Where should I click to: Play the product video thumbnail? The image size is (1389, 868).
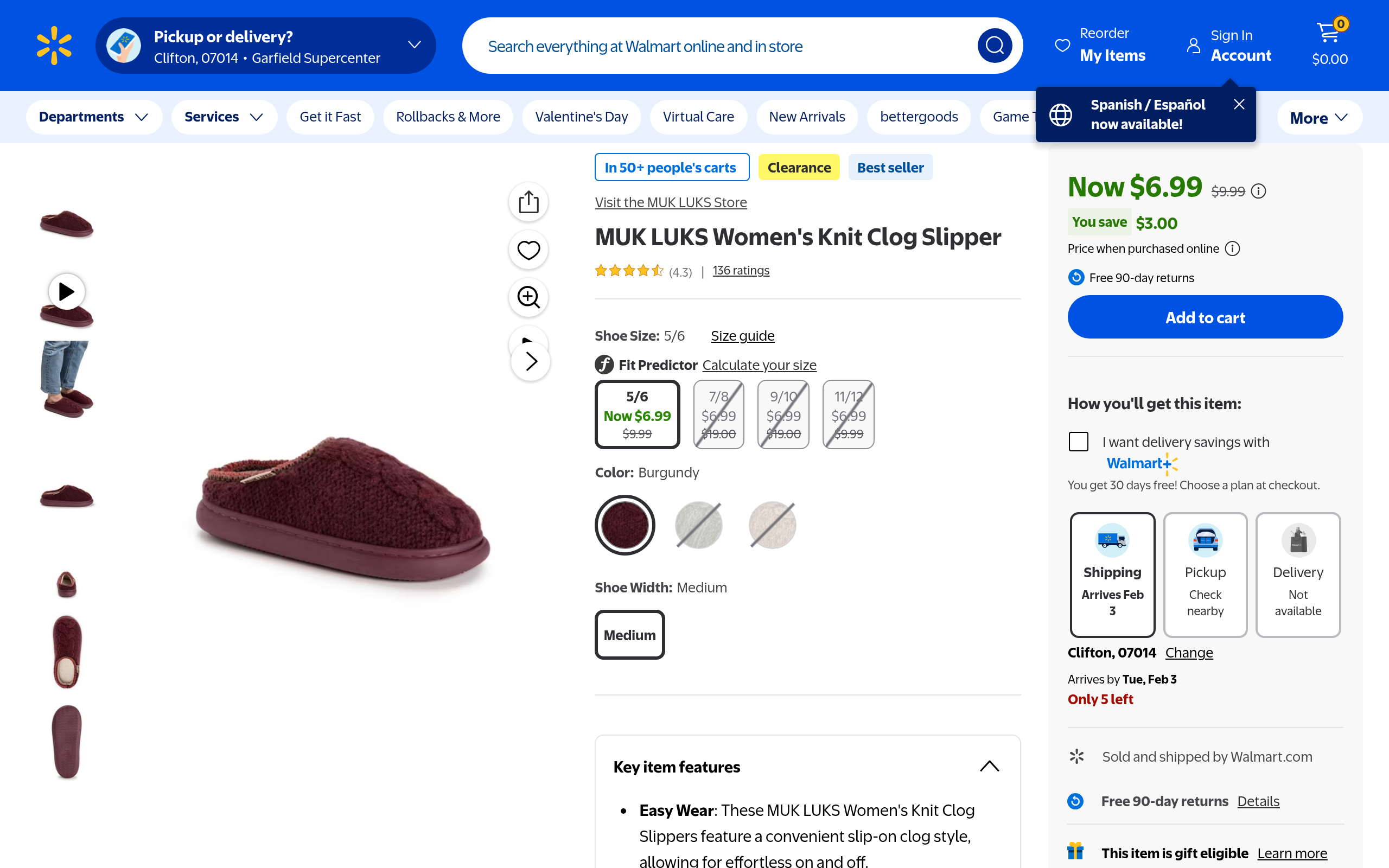click(x=67, y=292)
